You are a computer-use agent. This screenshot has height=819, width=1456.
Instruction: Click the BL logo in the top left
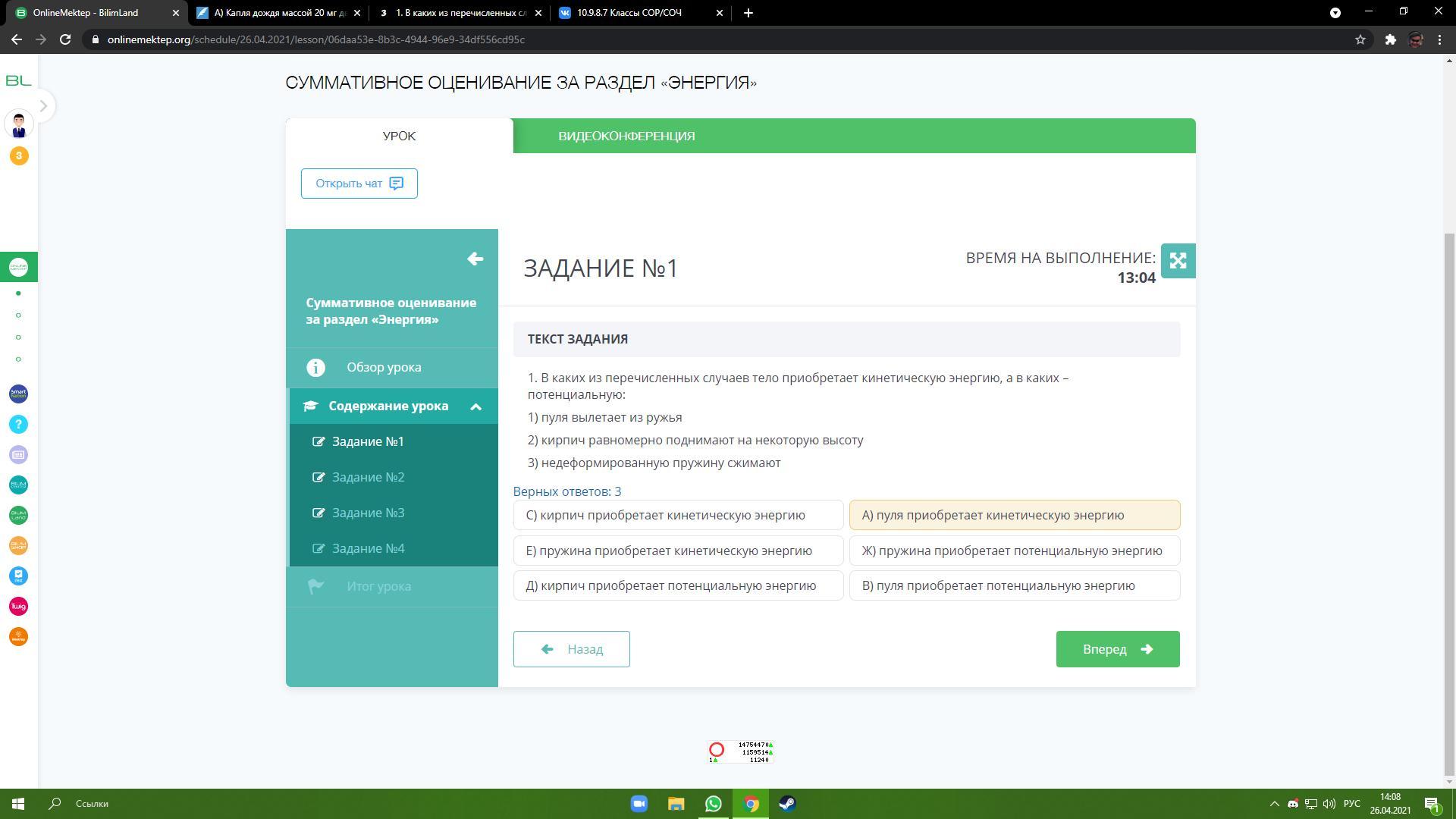point(18,80)
